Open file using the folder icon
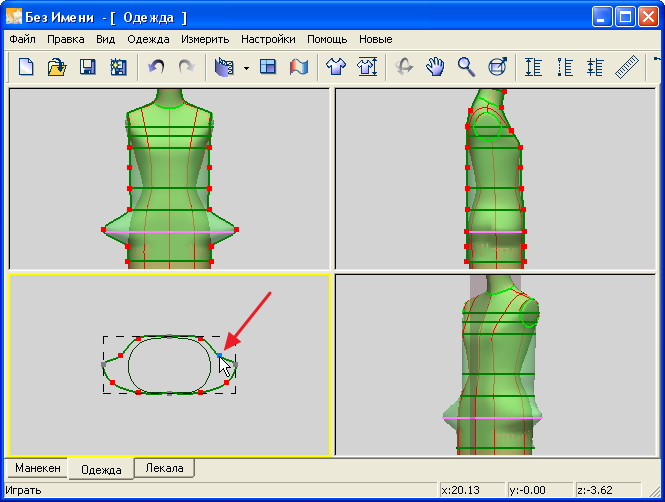 pos(57,67)
